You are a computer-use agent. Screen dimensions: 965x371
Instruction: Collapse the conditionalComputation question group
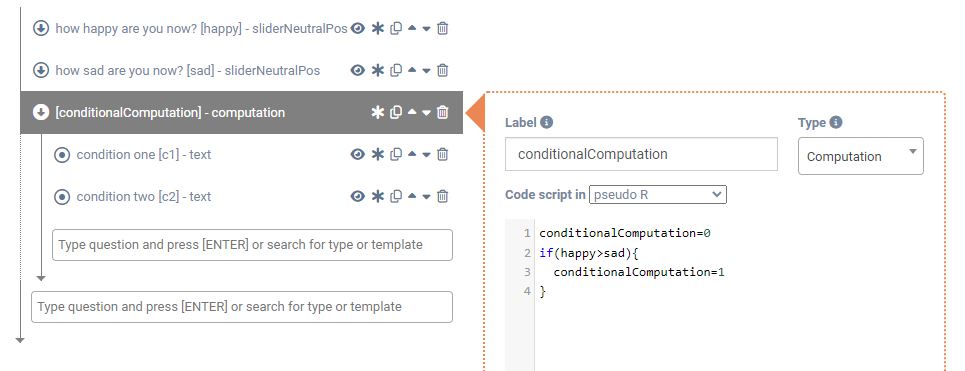coord(41,112)
